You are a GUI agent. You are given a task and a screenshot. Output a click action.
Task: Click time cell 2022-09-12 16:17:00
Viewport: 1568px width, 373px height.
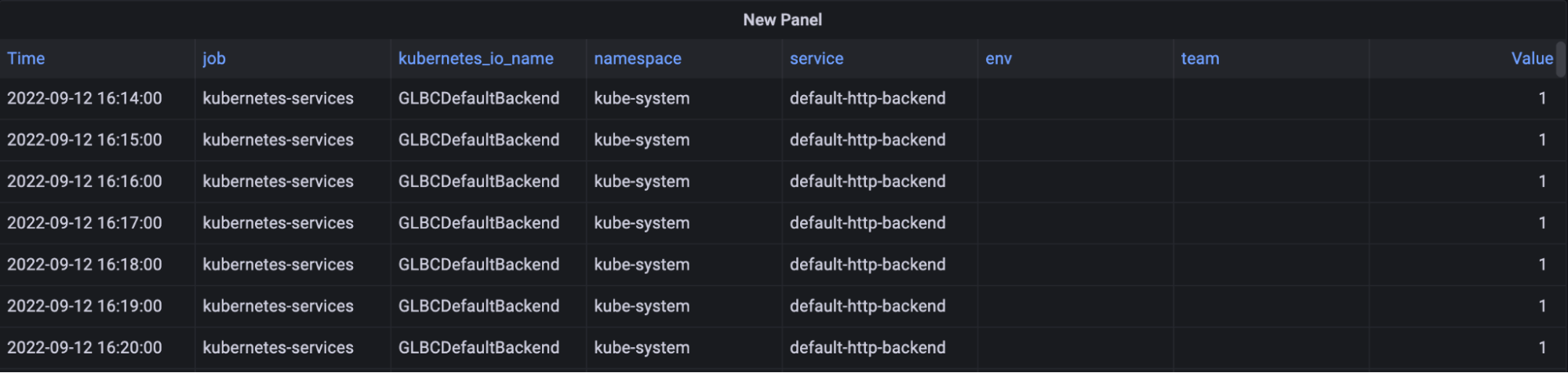pos(85,223)
